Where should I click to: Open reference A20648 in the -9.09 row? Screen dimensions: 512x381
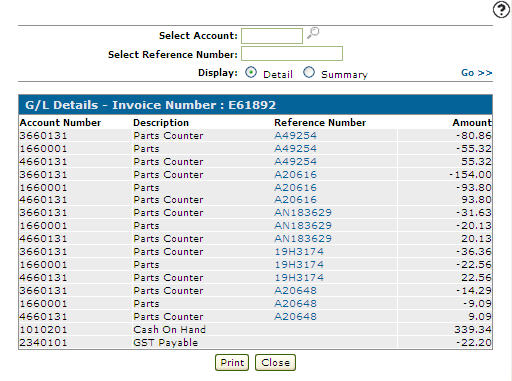[x=295, y=303]
